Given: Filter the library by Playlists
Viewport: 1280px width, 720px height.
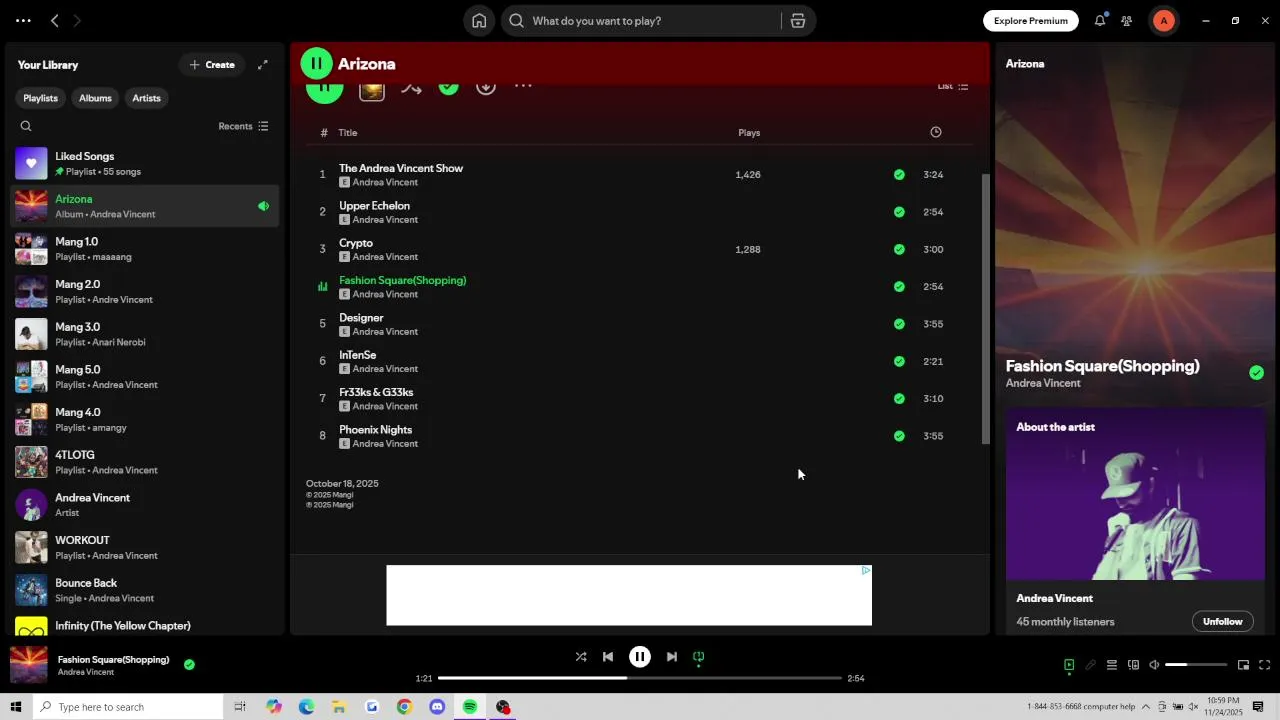Looking at the screenshot, I should [40, 98].
